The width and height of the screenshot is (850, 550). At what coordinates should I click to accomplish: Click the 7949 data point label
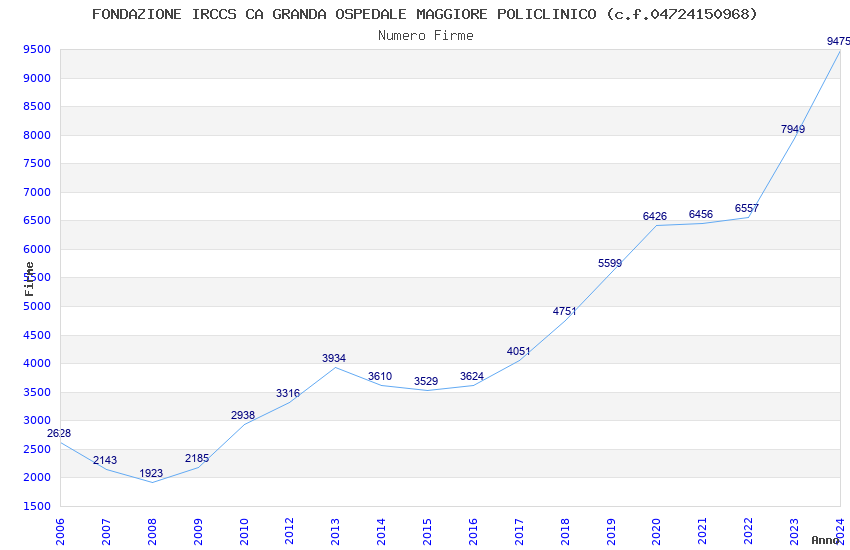[793, 129]
